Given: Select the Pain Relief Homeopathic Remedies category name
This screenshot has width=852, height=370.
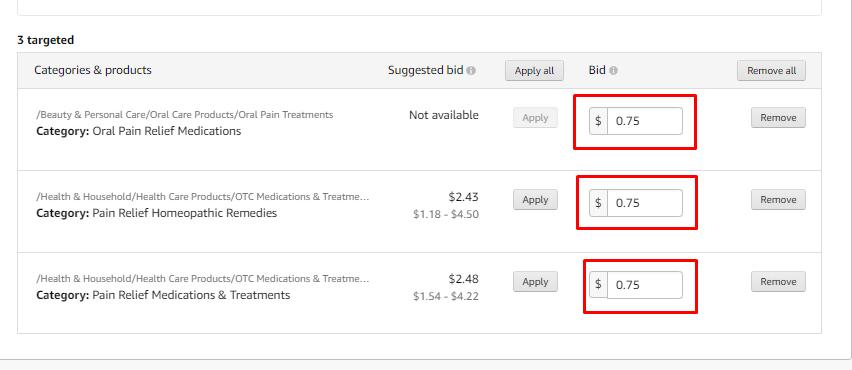Looking at the screenshot, I should click(x=185, y=213).
